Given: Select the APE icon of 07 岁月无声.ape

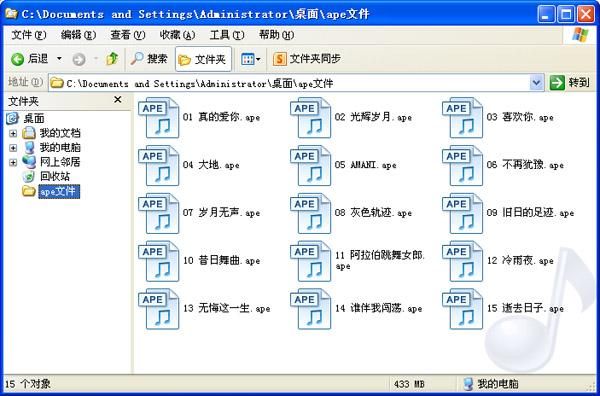Looking at the screenshot, I should coord(158,213).
